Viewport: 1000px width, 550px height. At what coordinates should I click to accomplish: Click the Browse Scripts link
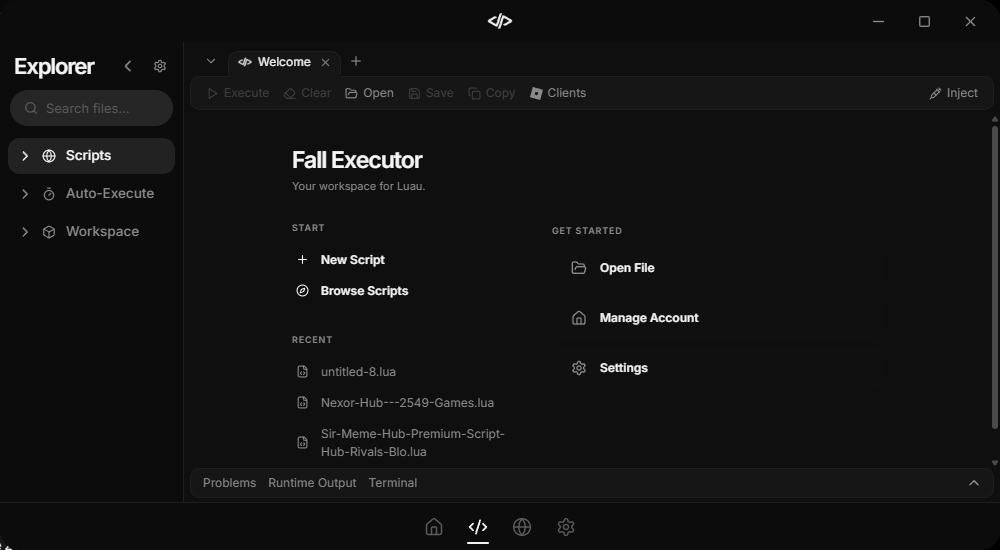(364, 291)
